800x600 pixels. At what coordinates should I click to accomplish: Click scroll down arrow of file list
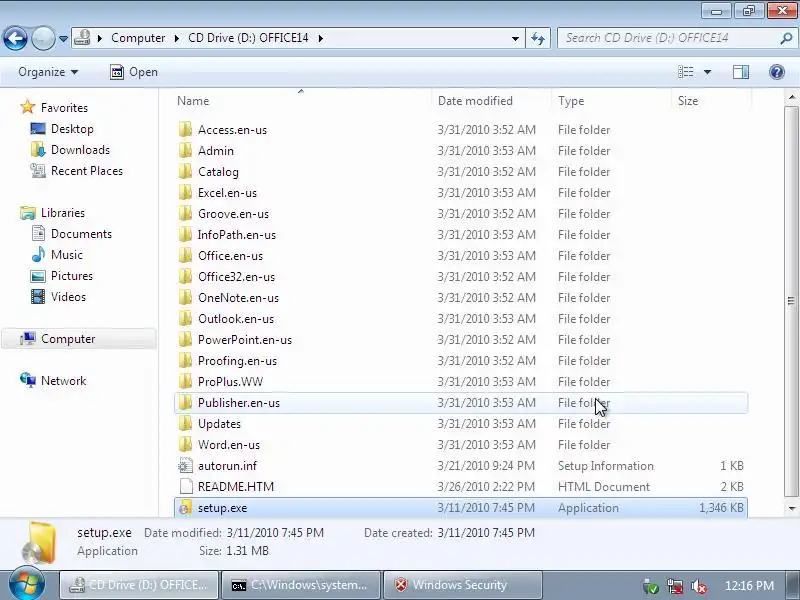pyautogui.click(x=791, y=508)
